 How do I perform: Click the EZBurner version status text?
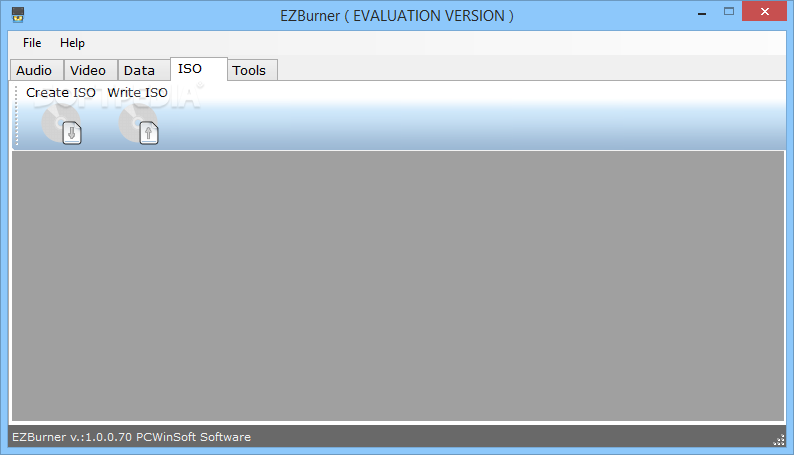tap(131, 437)
